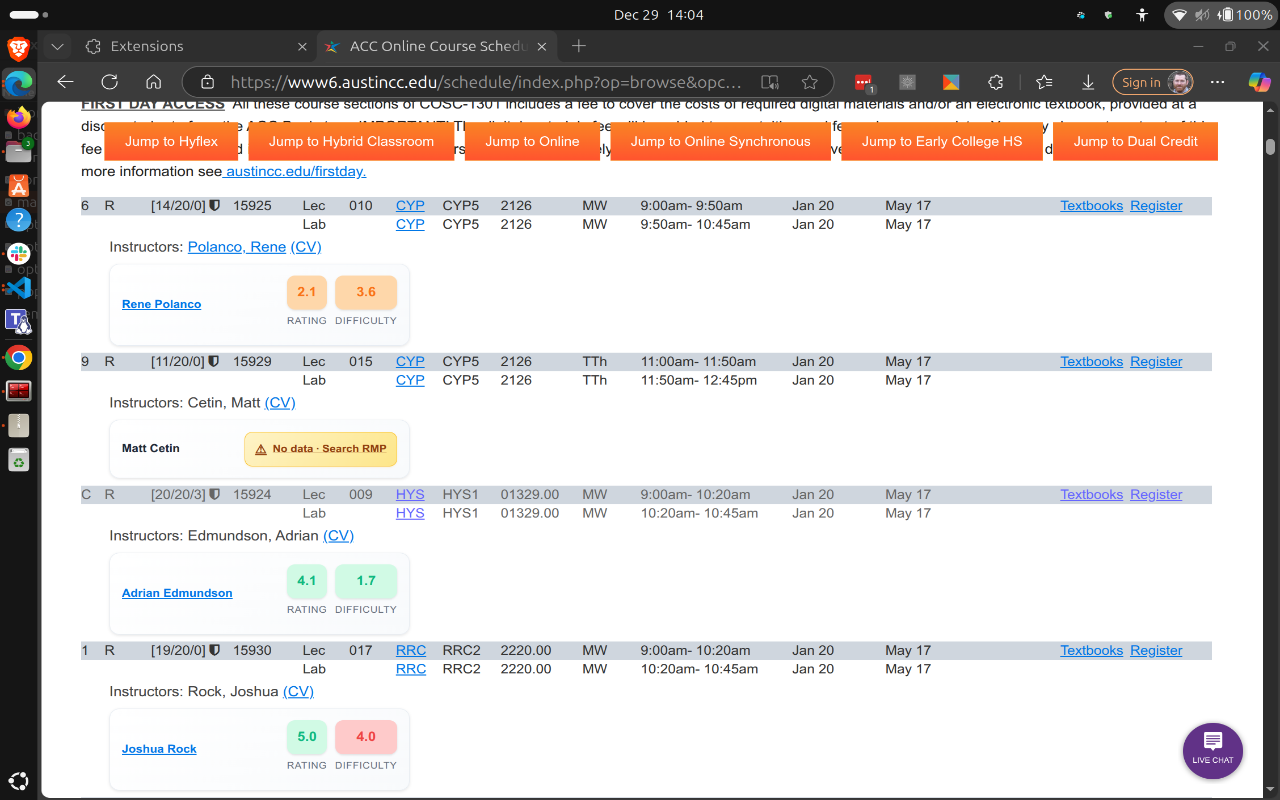Switch to the Extensions tab
The width and height of the screenshot is (1280, 800).
(x=195, y=46)
